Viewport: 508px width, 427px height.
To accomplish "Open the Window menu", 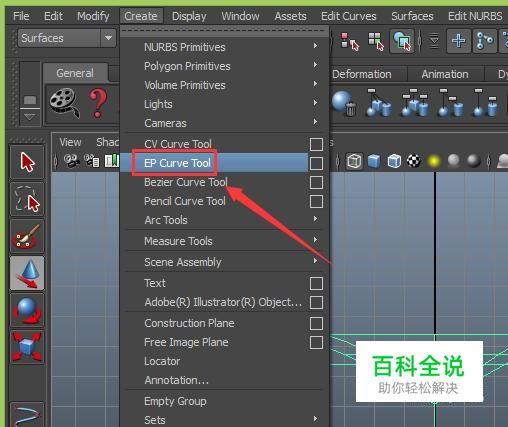I will [x=240, y=16].
